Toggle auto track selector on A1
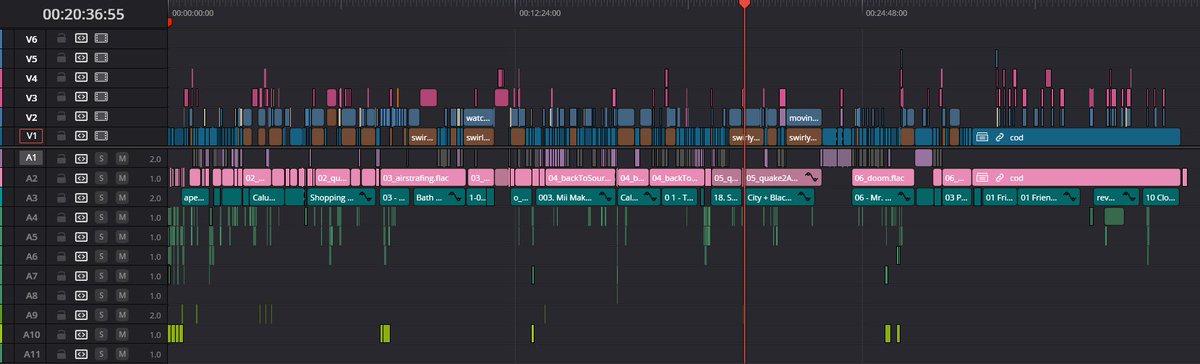Image resolution: width=1200 pixels, height=364 pixels. point(81,158)
